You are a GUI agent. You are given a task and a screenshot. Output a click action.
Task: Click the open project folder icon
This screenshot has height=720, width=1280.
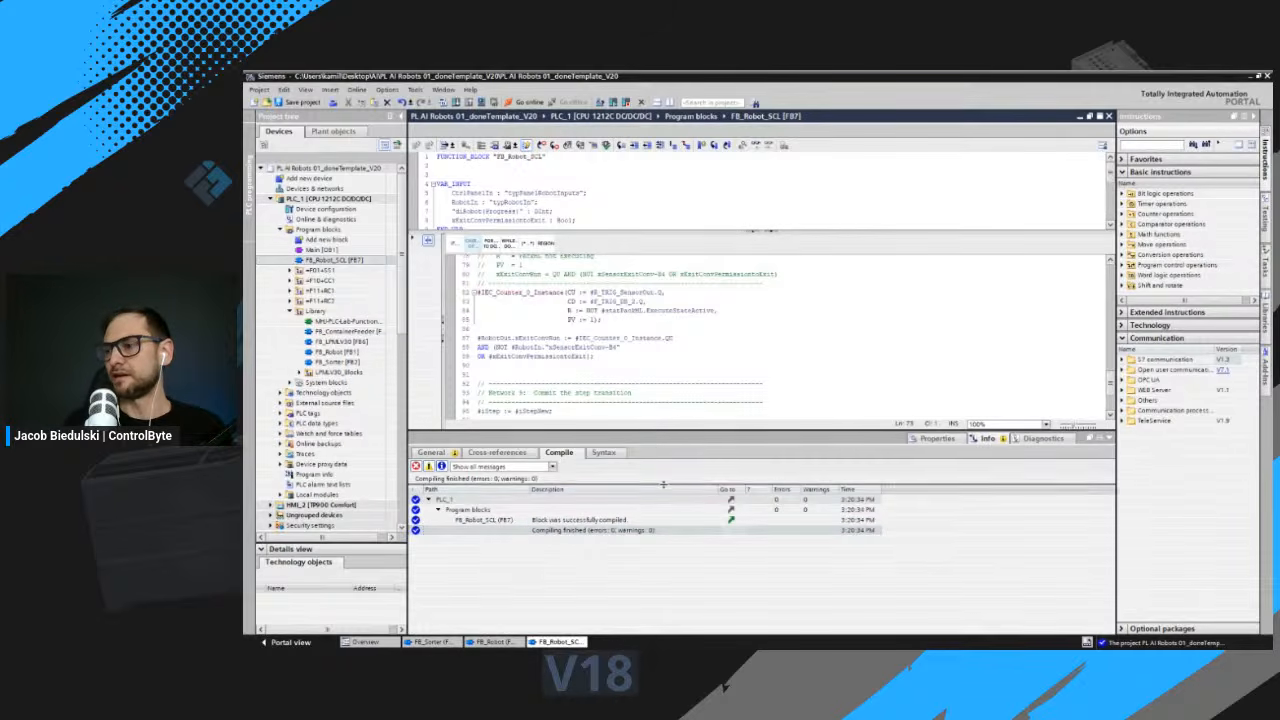[x=266, y=102]
